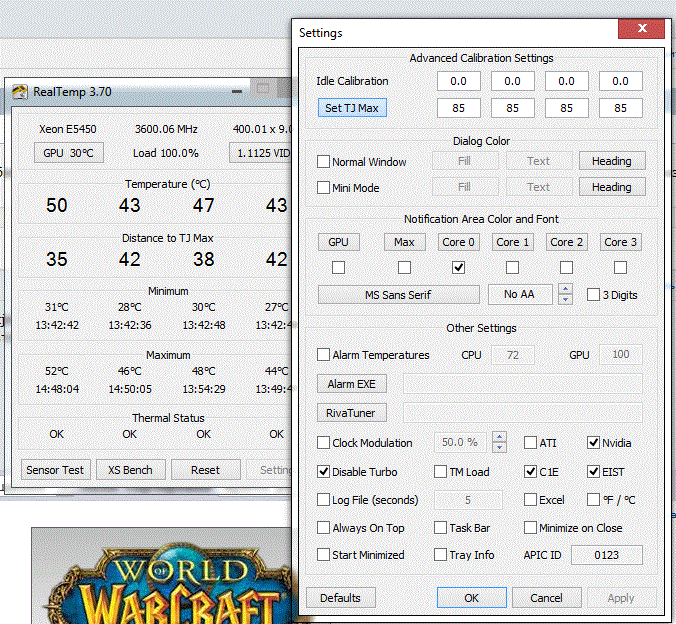Increase font size with up spinner arrow
The height and width of the screenshot is (624, 676).
[x=566, y=289]
